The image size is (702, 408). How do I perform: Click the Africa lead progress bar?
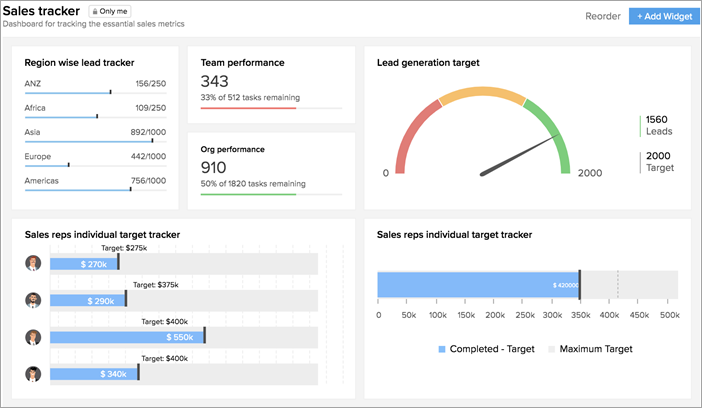pos(95,117)
